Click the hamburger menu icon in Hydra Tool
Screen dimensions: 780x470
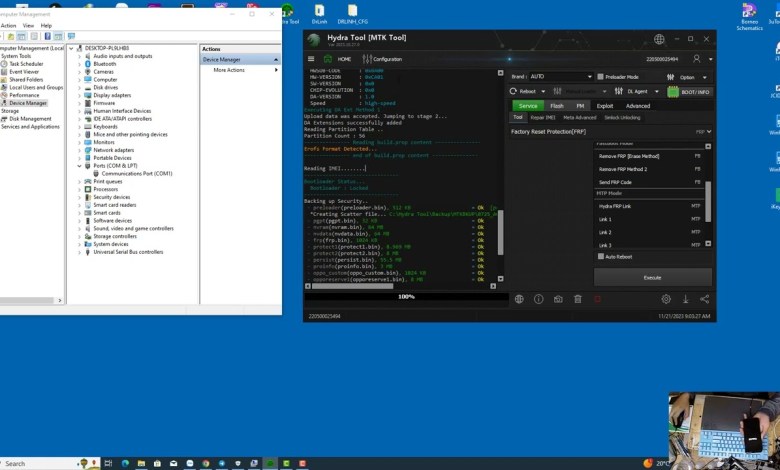pyautogui.click(x=312, y=59)
